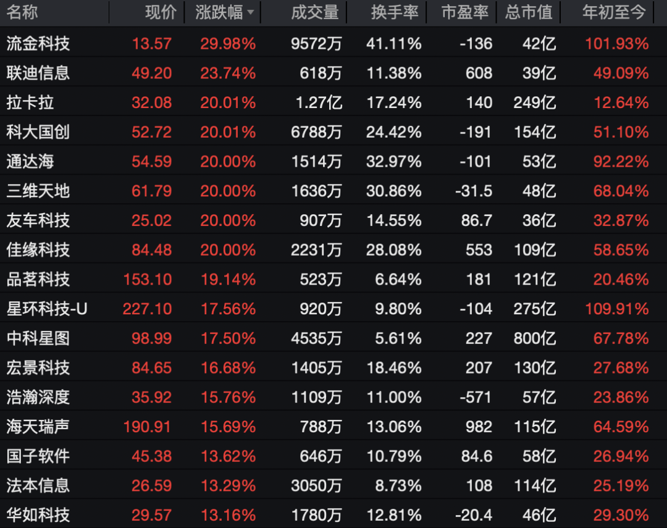Screen dimensions: 667x528
Task: Open stock 流金科技
Action: tap(38, 44)
